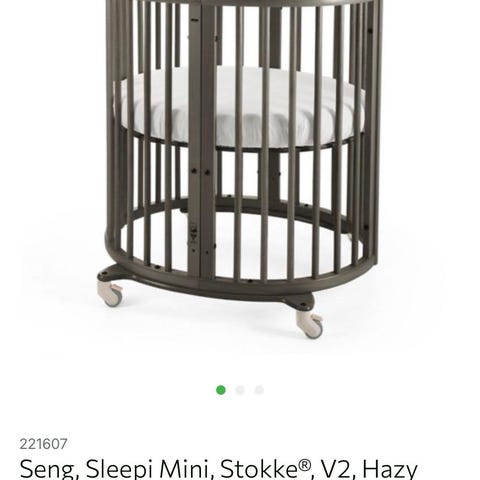Click the warning label sticker on center post
The width and height of the screenshot is (480, 480).
(x=194, y=233)
